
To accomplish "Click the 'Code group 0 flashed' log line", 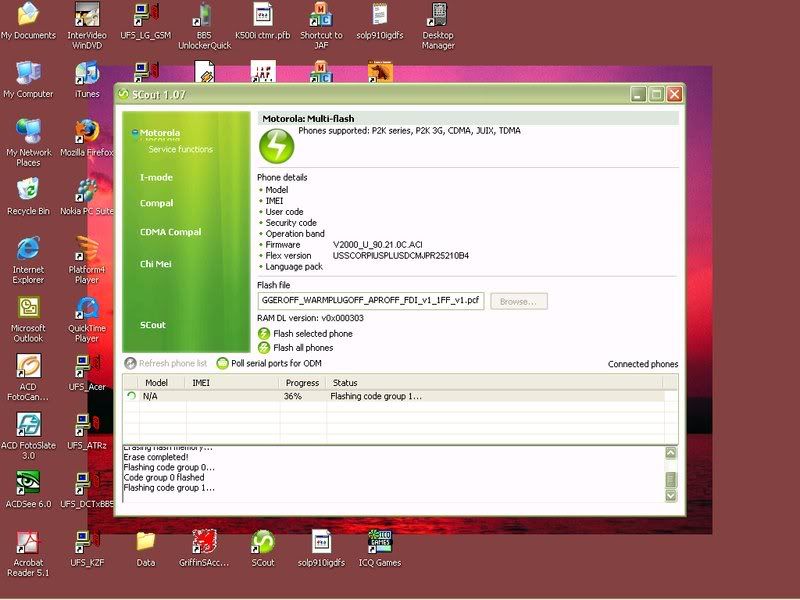I will pos(164,478).
